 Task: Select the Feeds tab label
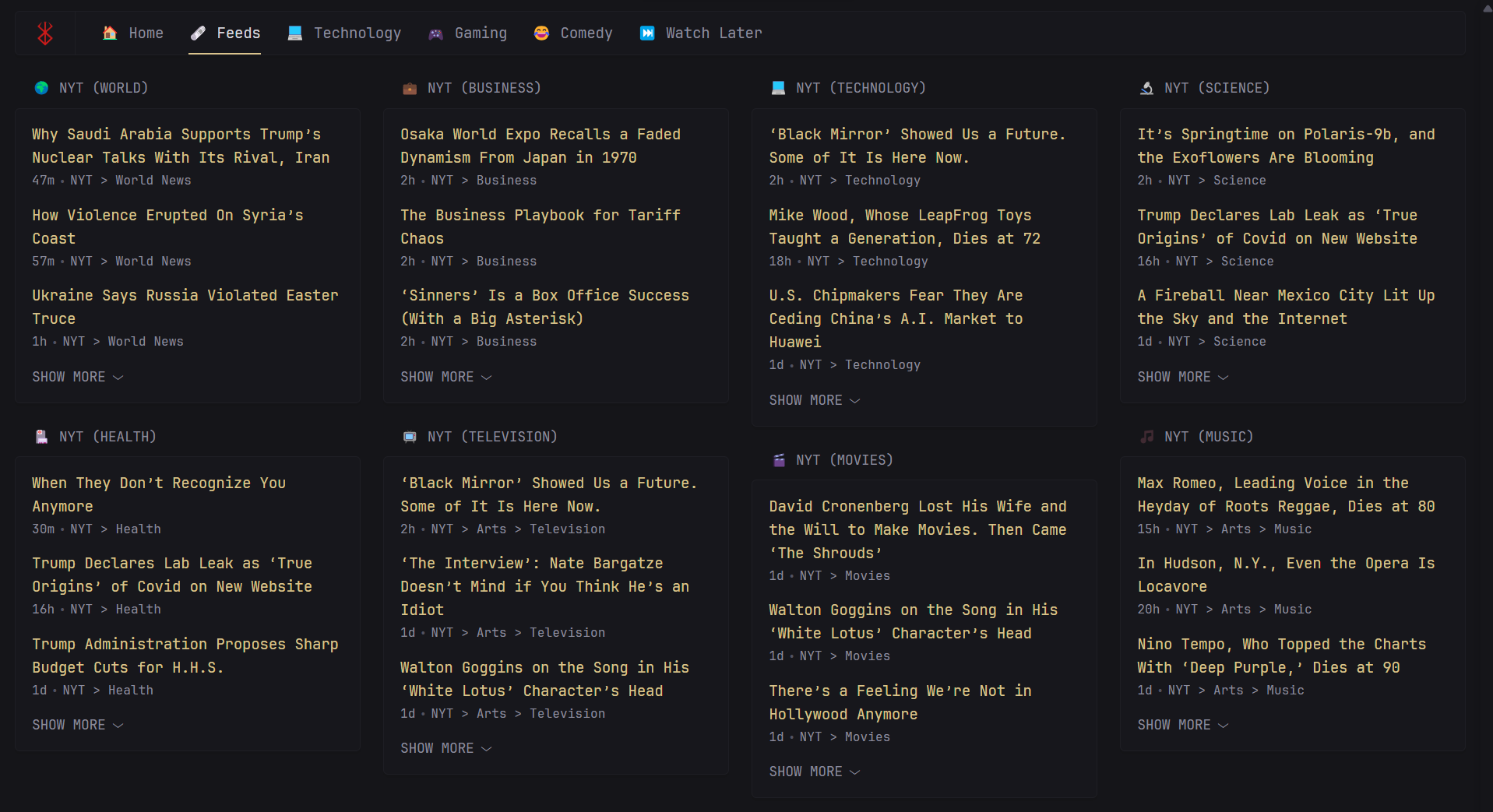point(238,33)
